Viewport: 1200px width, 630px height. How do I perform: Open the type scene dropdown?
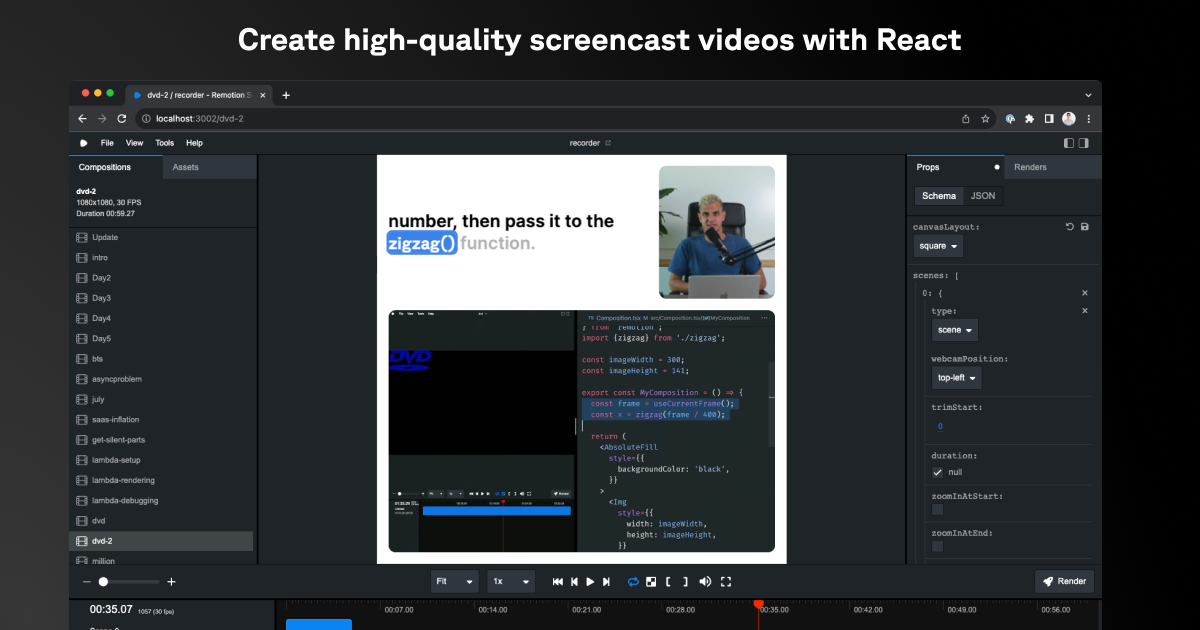coord(955,330)
